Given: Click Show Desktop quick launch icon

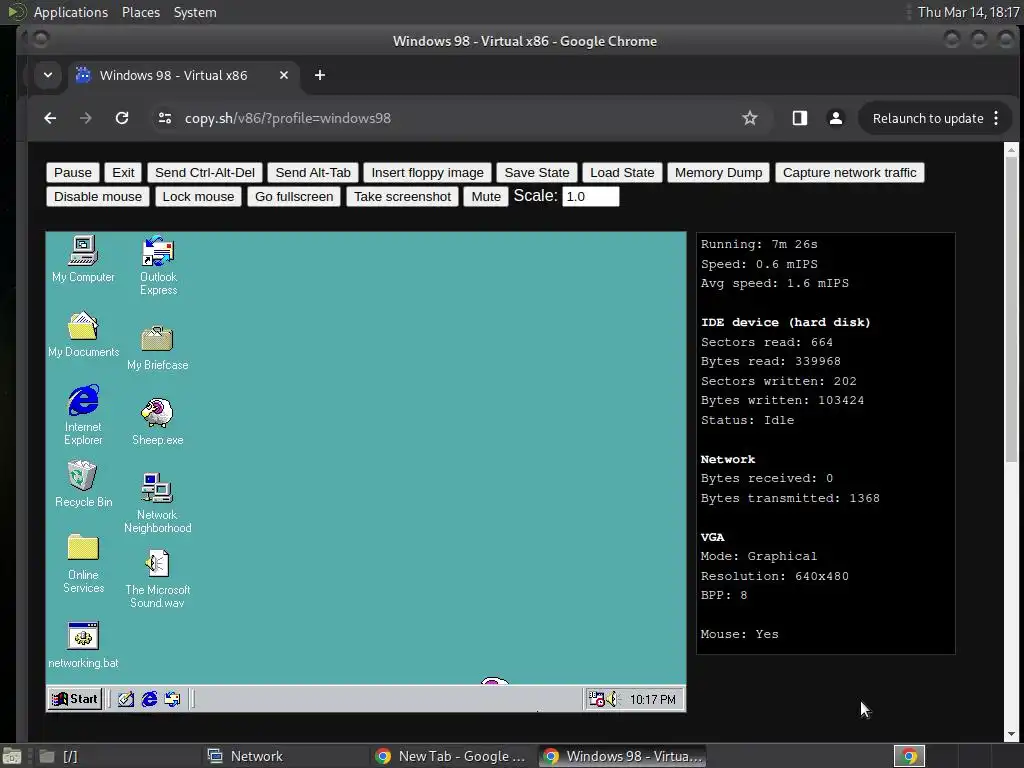Looking at the screenshot, I should [126, 699].
